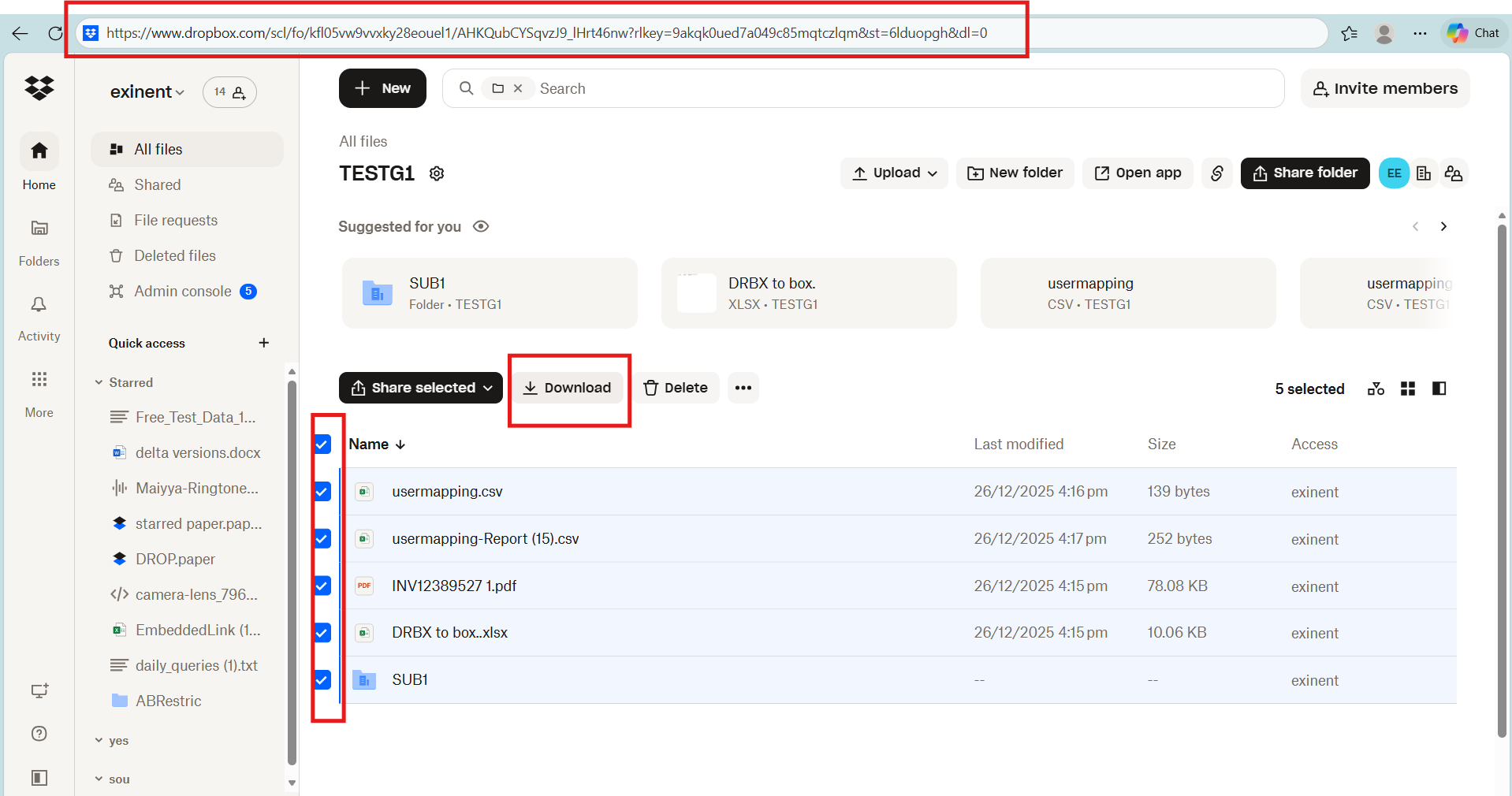The height and width of the screenshot is (796, 1512).
Task: Select the sort-by filter icon near 5 selected
Action: (1375, 388)
